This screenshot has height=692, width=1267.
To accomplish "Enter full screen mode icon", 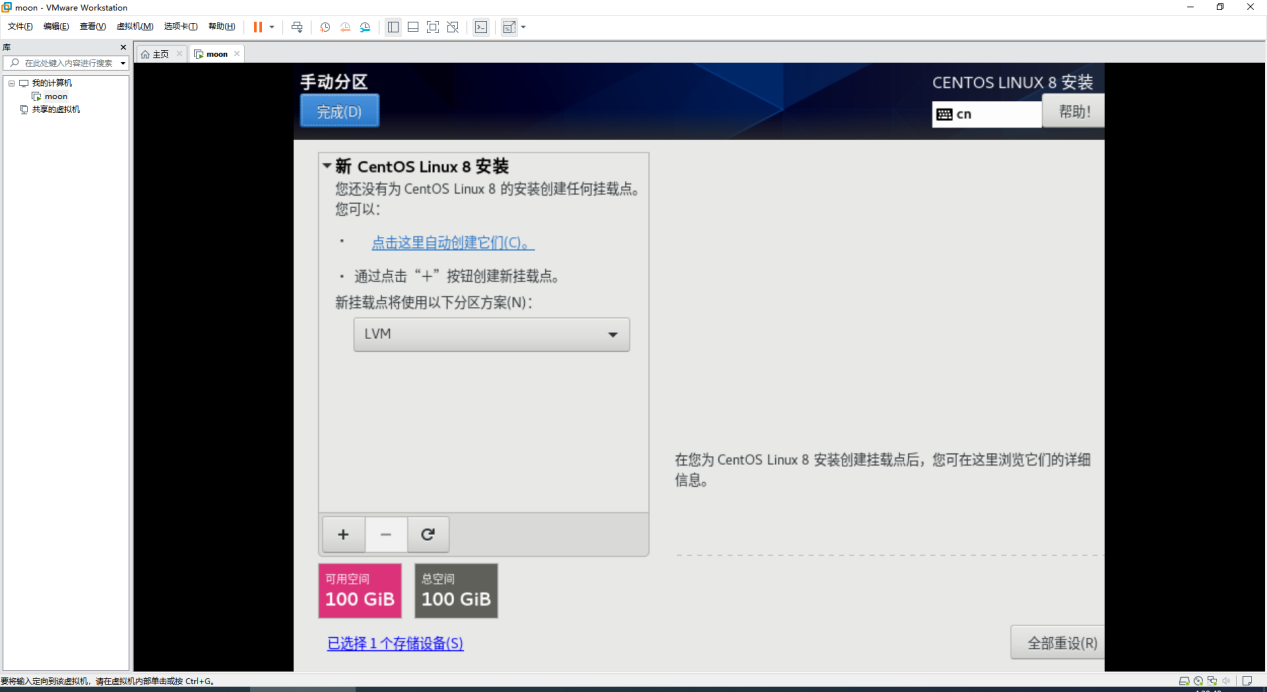I will (433, 27).
